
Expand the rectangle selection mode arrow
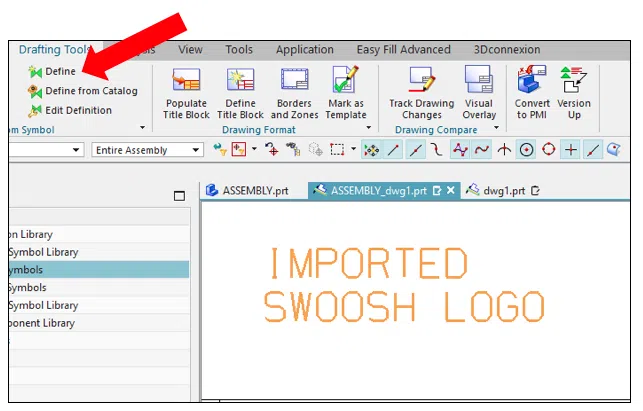pos(353,149)
